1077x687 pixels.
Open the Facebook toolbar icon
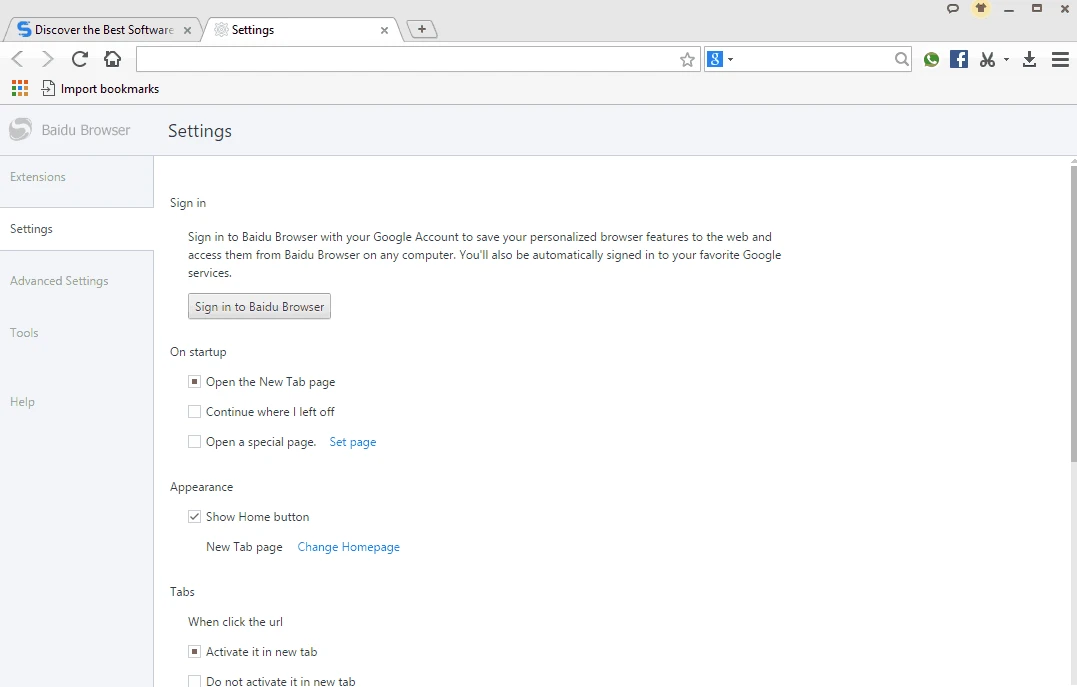tap(959, 59)
